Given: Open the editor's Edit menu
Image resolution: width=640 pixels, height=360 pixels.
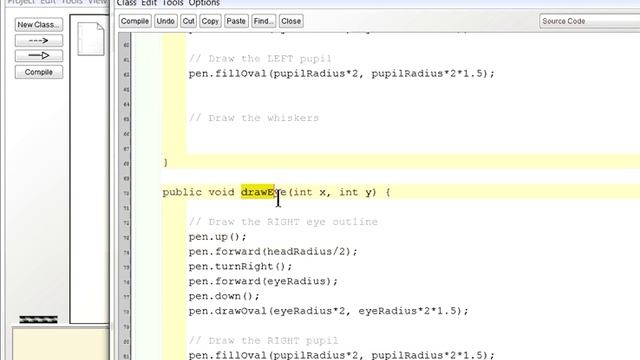Looking at the screenshot, I should 149,3.
